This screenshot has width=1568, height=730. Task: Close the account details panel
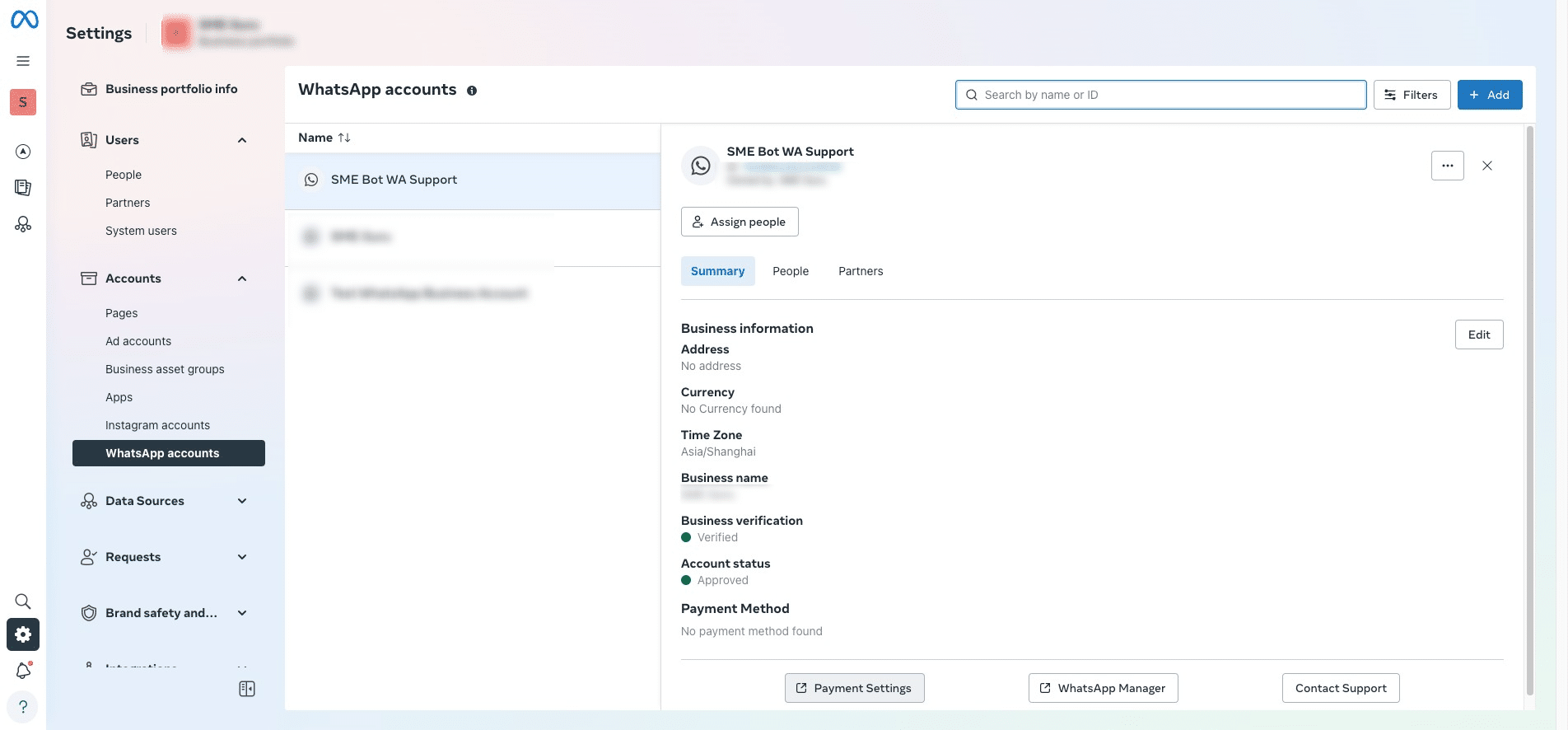[x=1487, y=166]
